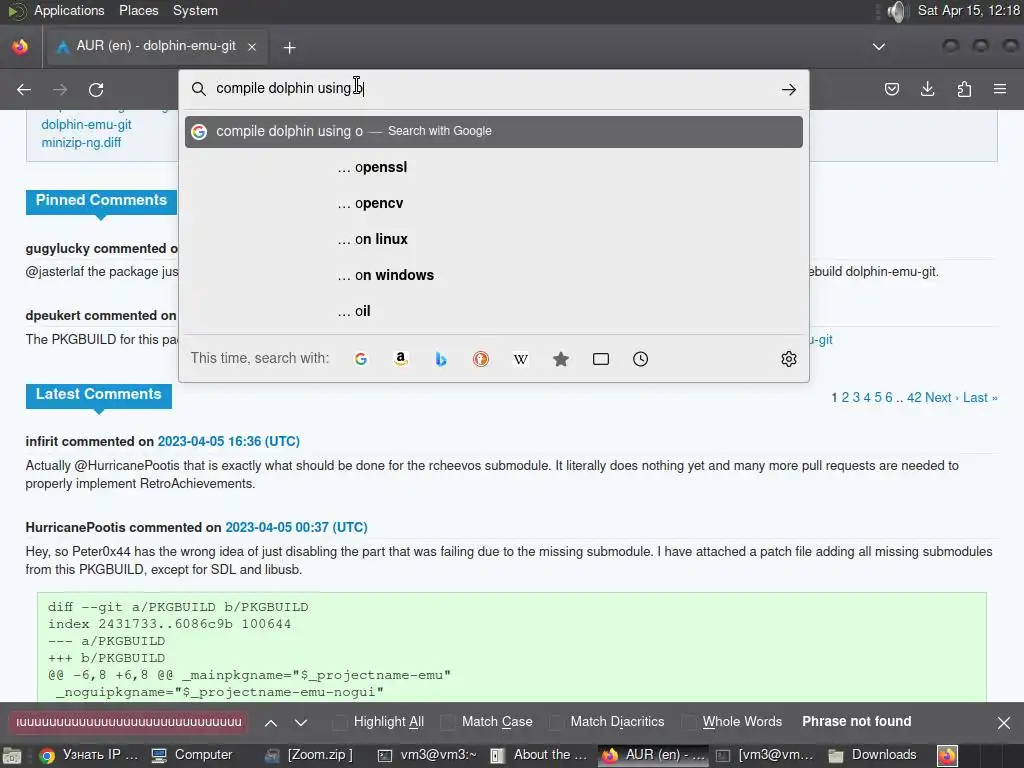This screenshot has height=768, width=1024.
Task: Open the dolphin-emu-git source link
Action: [x=86, y=124]
